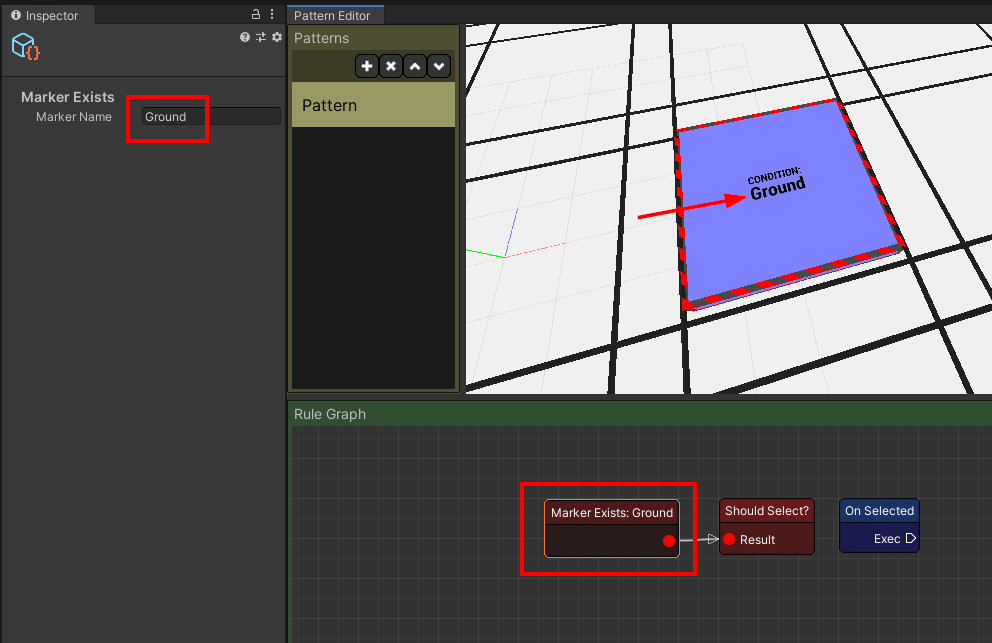Select the On Selected node header
This screenshot has width=992, height=643.
pos(879,511)
